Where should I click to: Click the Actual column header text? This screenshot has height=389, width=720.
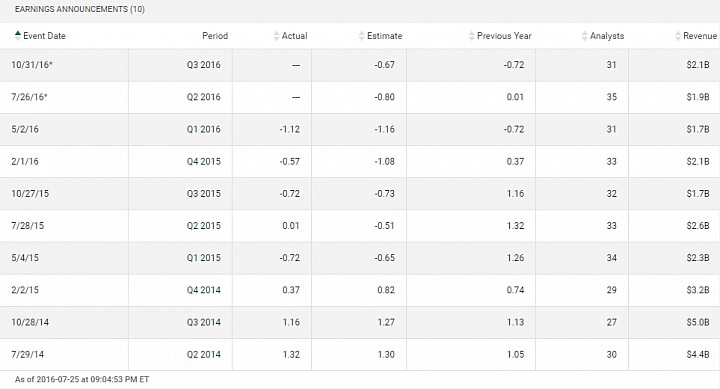coord(294,36)
